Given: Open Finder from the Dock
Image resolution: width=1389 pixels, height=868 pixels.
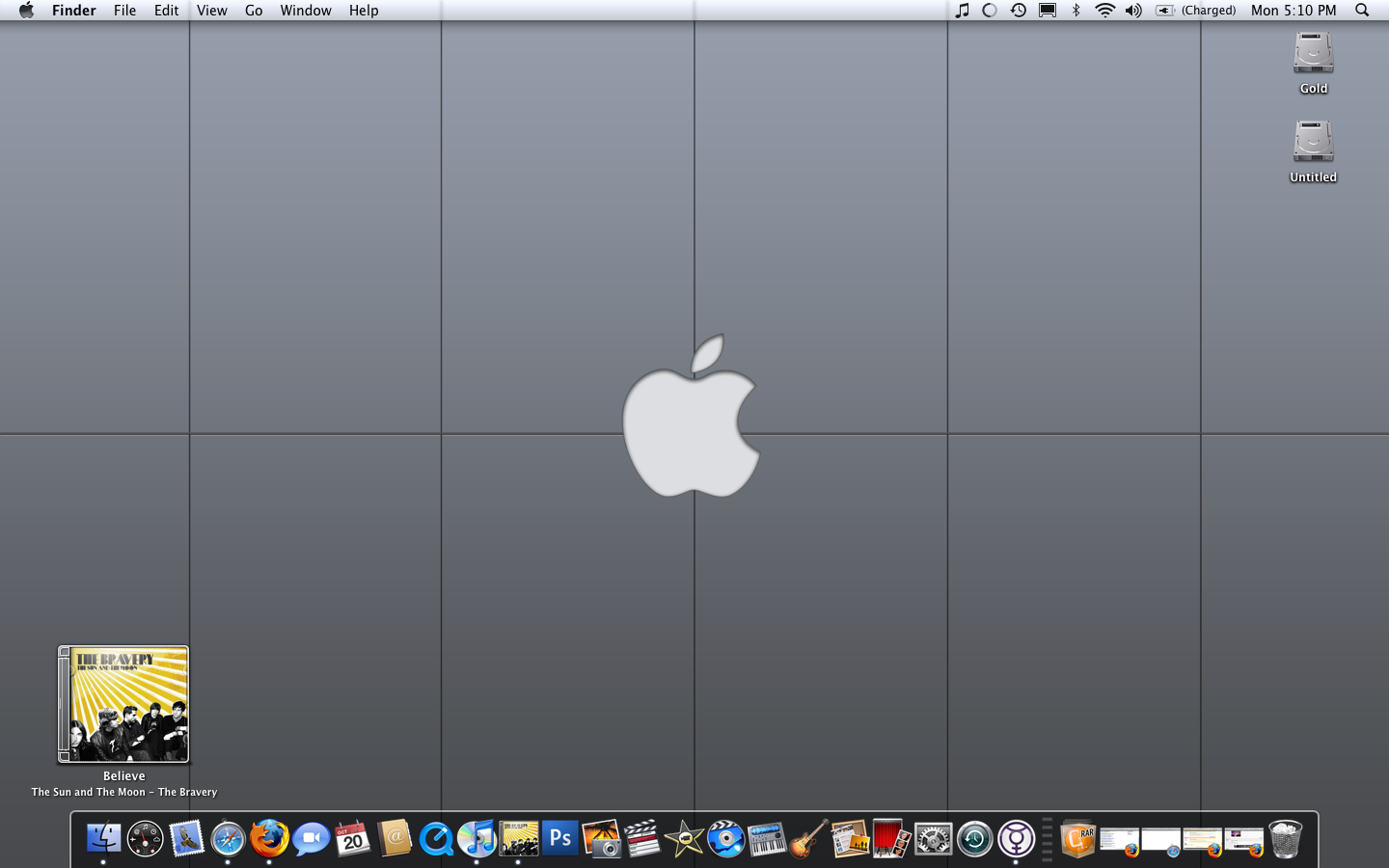Looking at the screenshot, I should click(103, 838).
